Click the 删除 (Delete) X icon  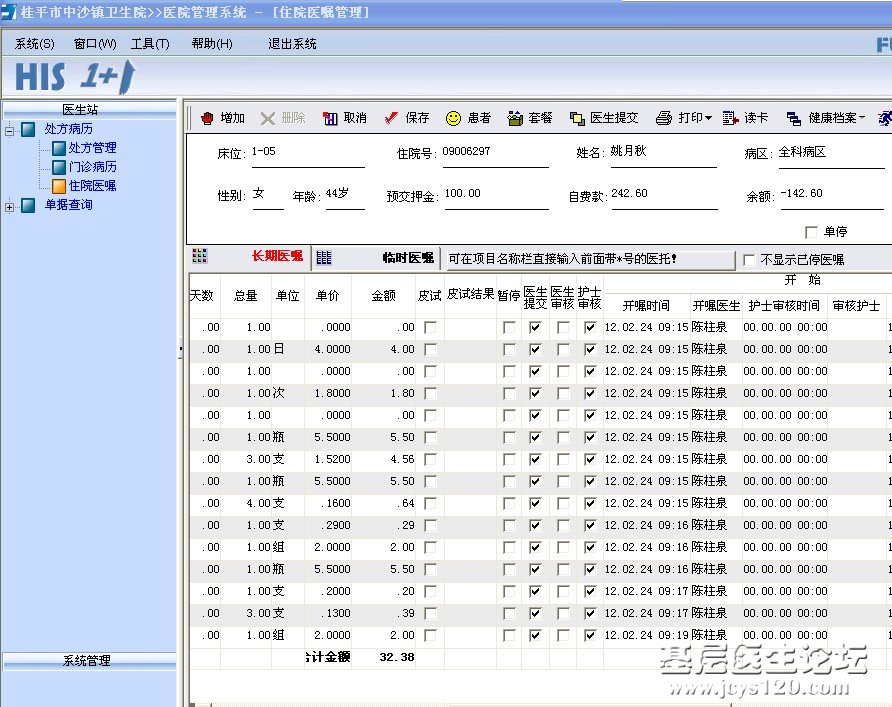pos(268,118)
